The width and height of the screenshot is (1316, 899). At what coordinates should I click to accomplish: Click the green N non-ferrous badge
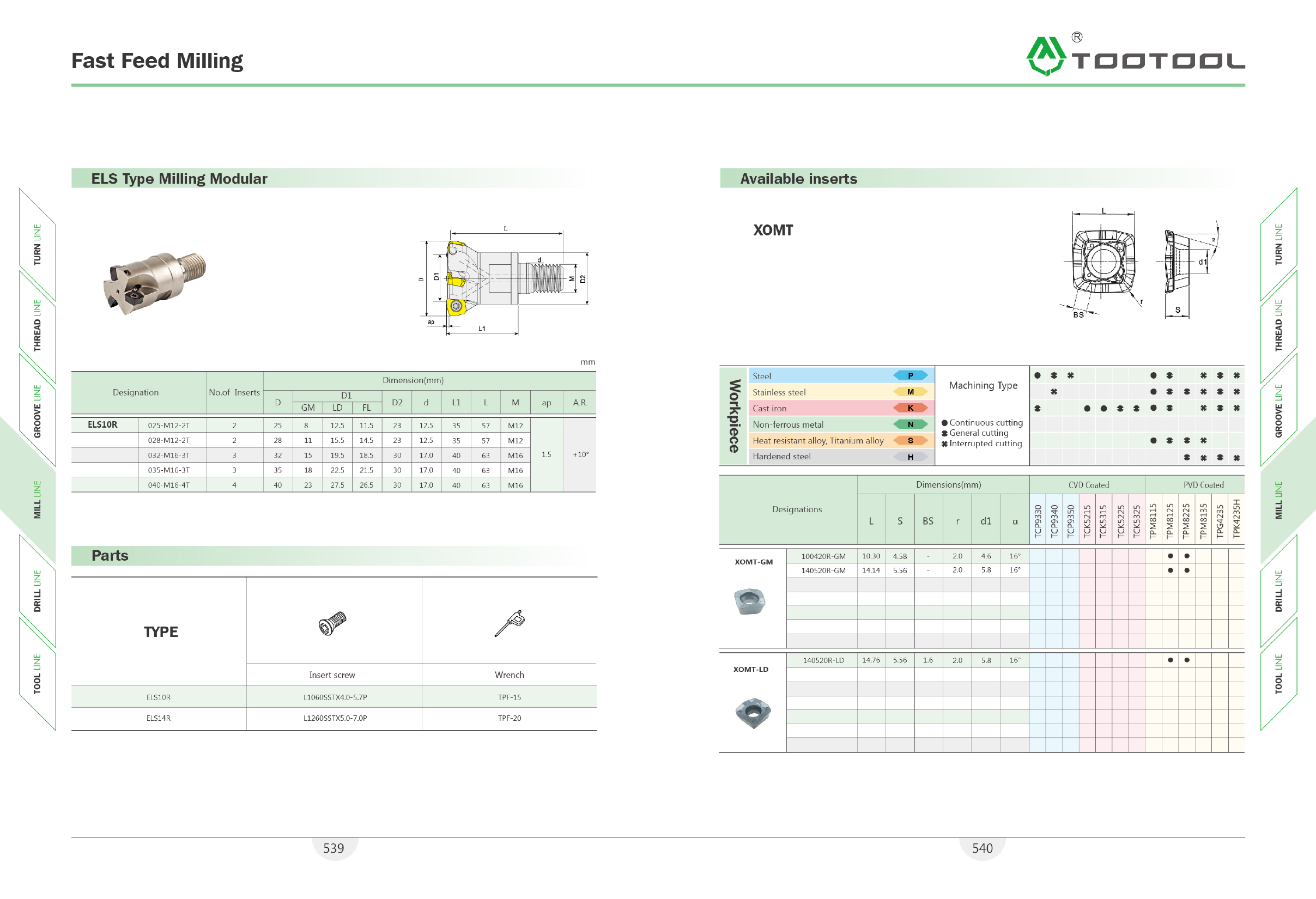point(910,424)
